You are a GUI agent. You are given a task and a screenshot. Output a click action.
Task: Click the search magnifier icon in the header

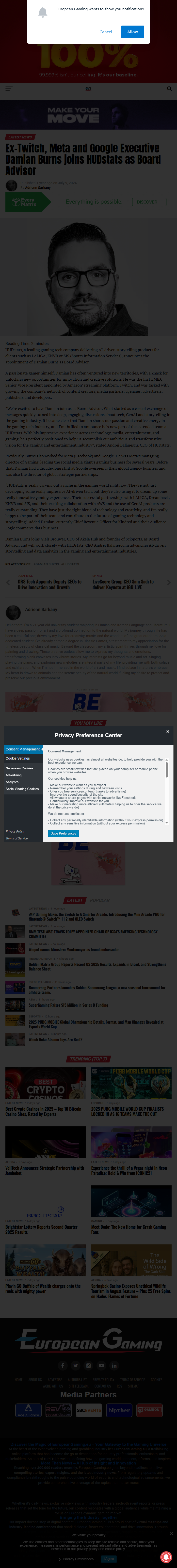coord(169,89)
